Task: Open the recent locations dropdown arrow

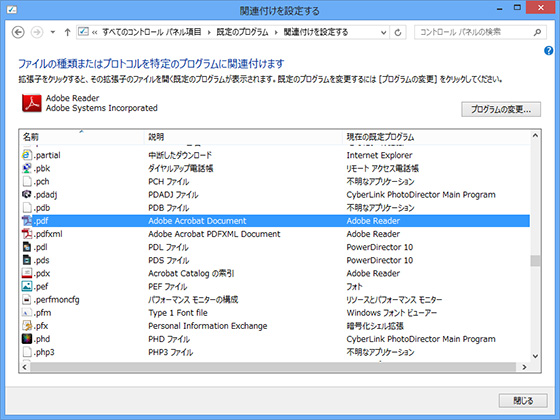Action: 53,32
